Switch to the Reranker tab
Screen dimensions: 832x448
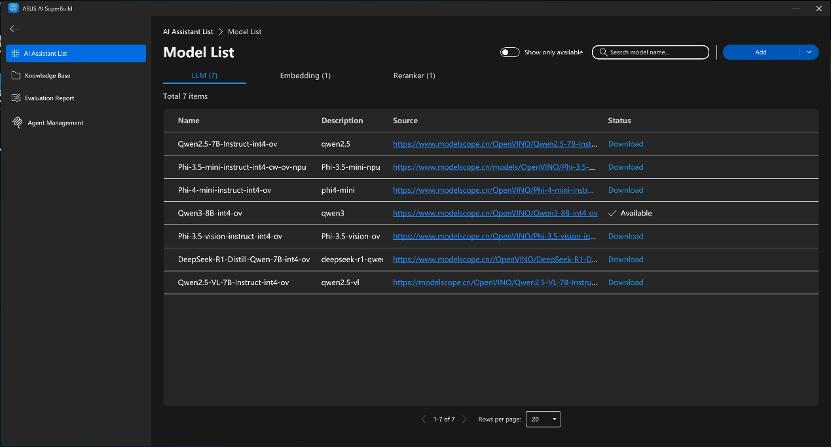tap(416, 76)
